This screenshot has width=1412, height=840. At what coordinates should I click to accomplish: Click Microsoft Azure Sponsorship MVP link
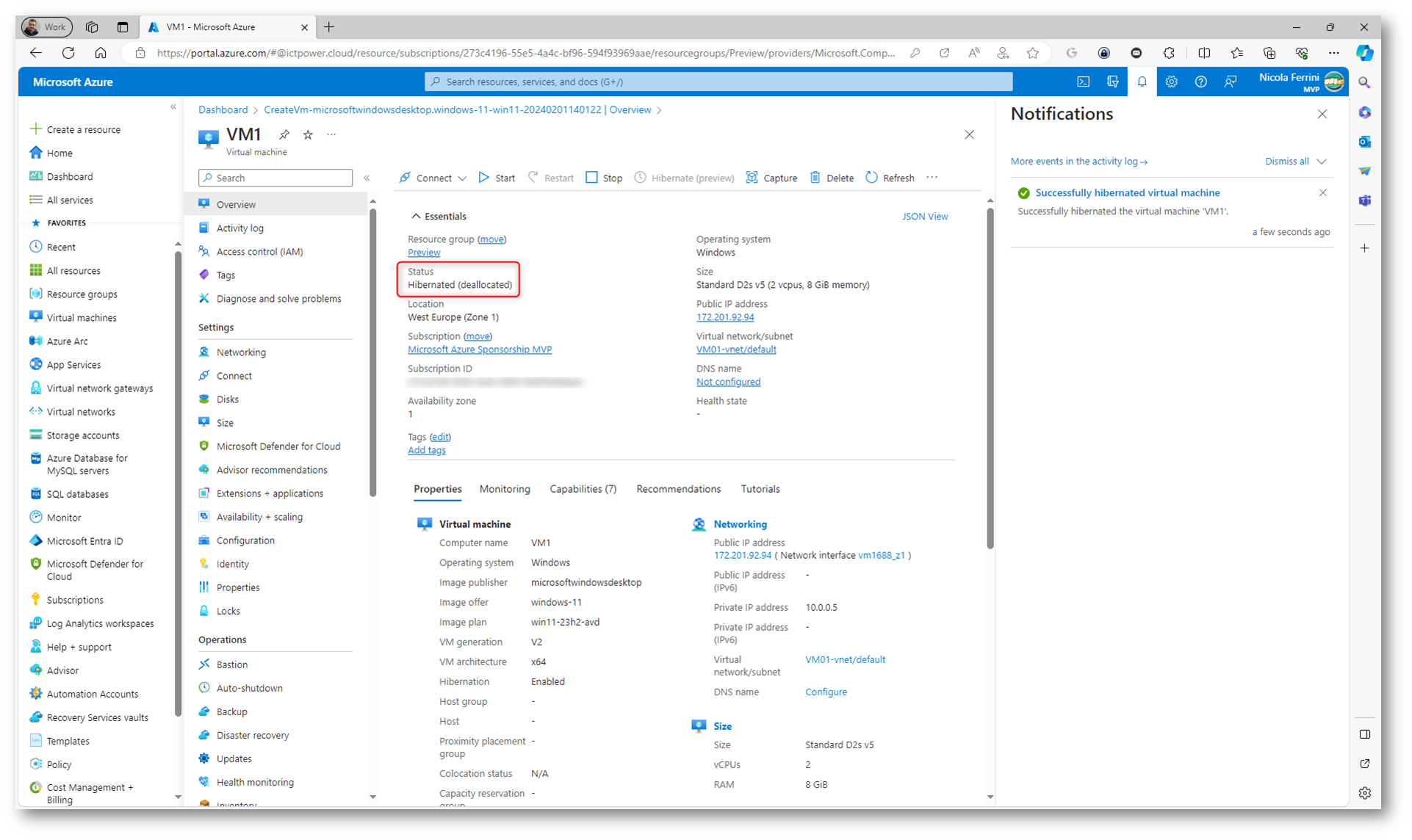coord(480,350)
